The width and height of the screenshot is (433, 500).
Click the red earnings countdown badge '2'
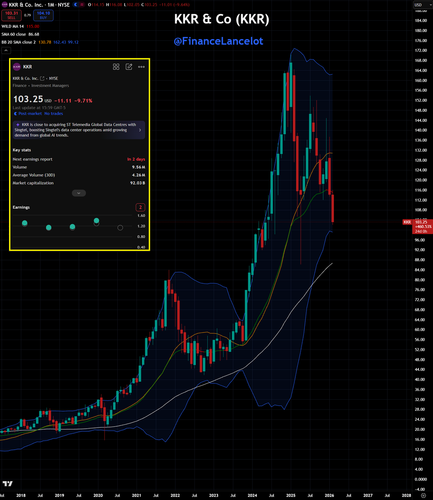coord(140,207)
